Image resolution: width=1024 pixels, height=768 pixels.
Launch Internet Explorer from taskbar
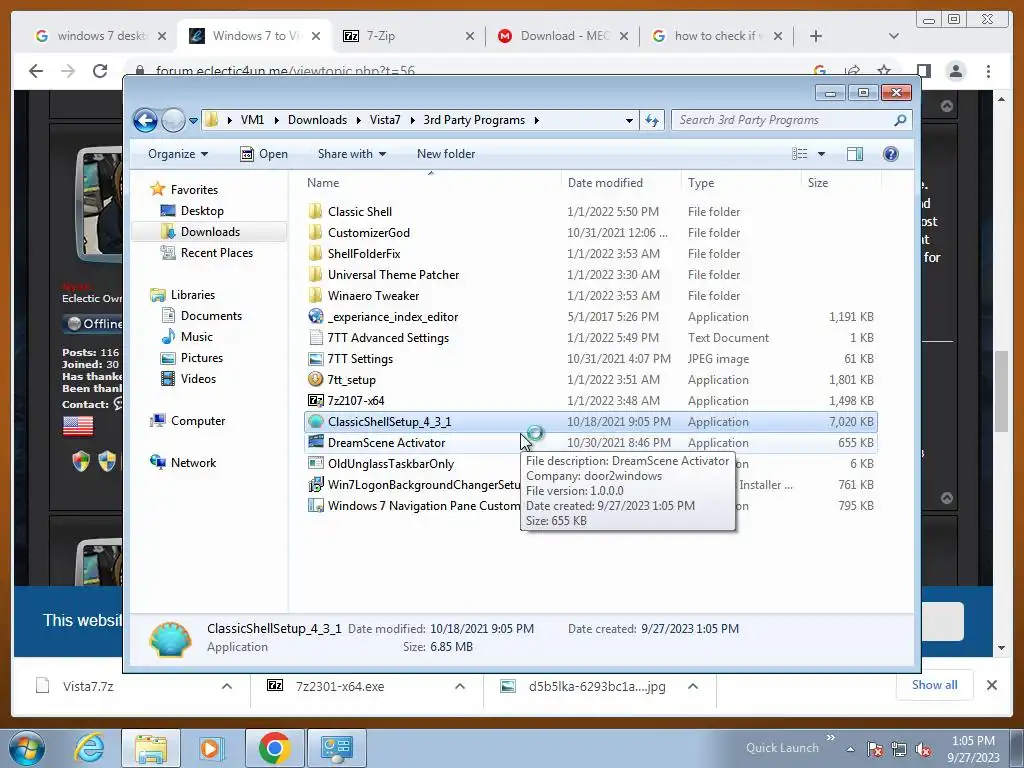[x=89, y=748]
